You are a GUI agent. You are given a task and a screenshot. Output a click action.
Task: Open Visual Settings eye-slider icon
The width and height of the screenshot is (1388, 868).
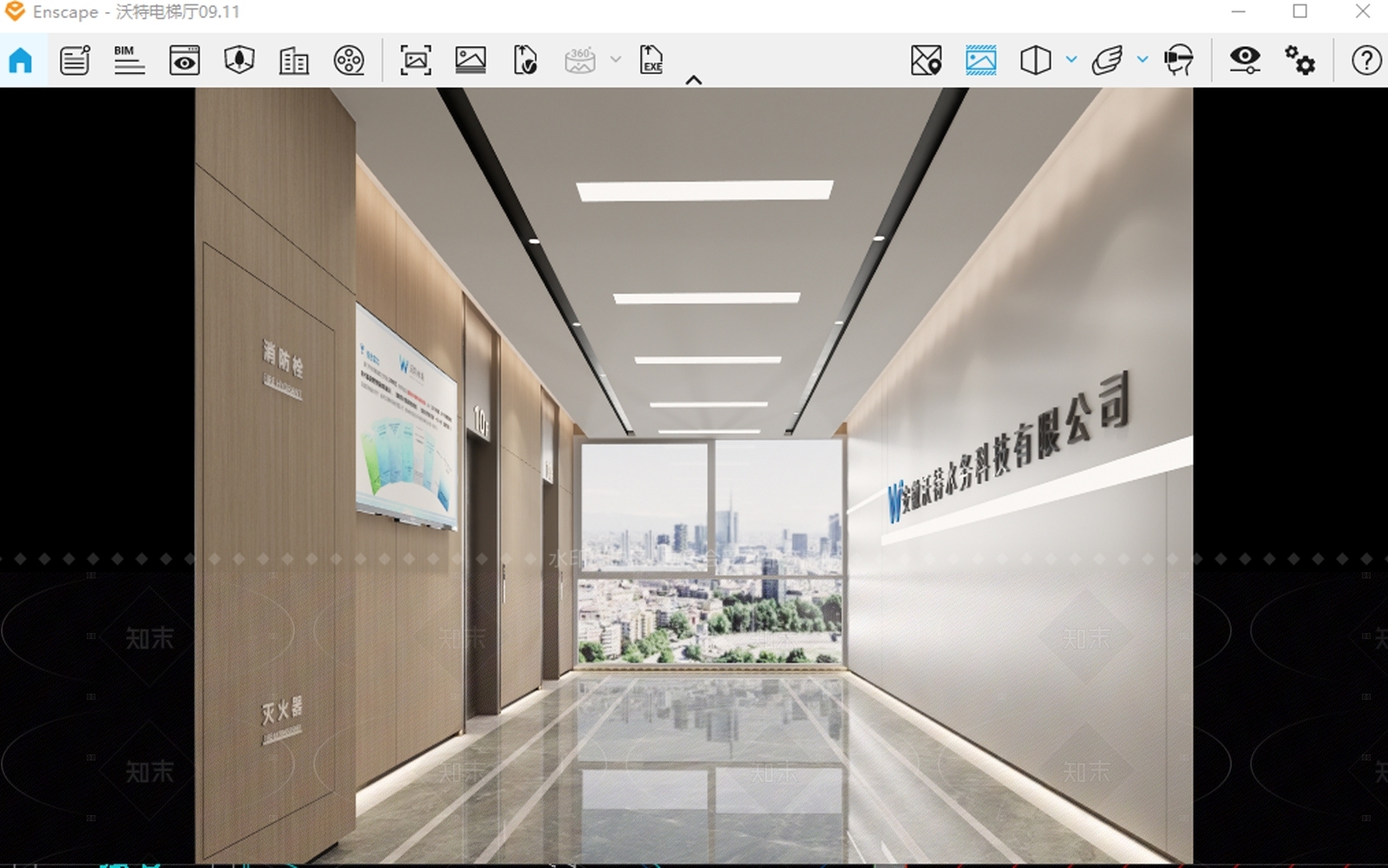1245,61
